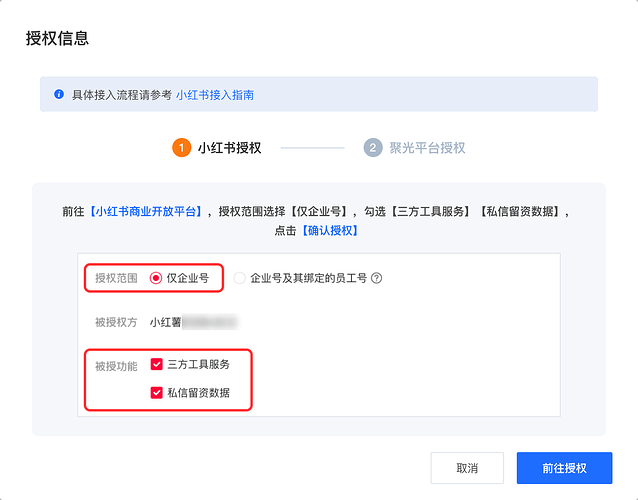Viewport: 638px width, 500px height.
Task: Click the 小红薯 account name text
Action: point(166,322)
